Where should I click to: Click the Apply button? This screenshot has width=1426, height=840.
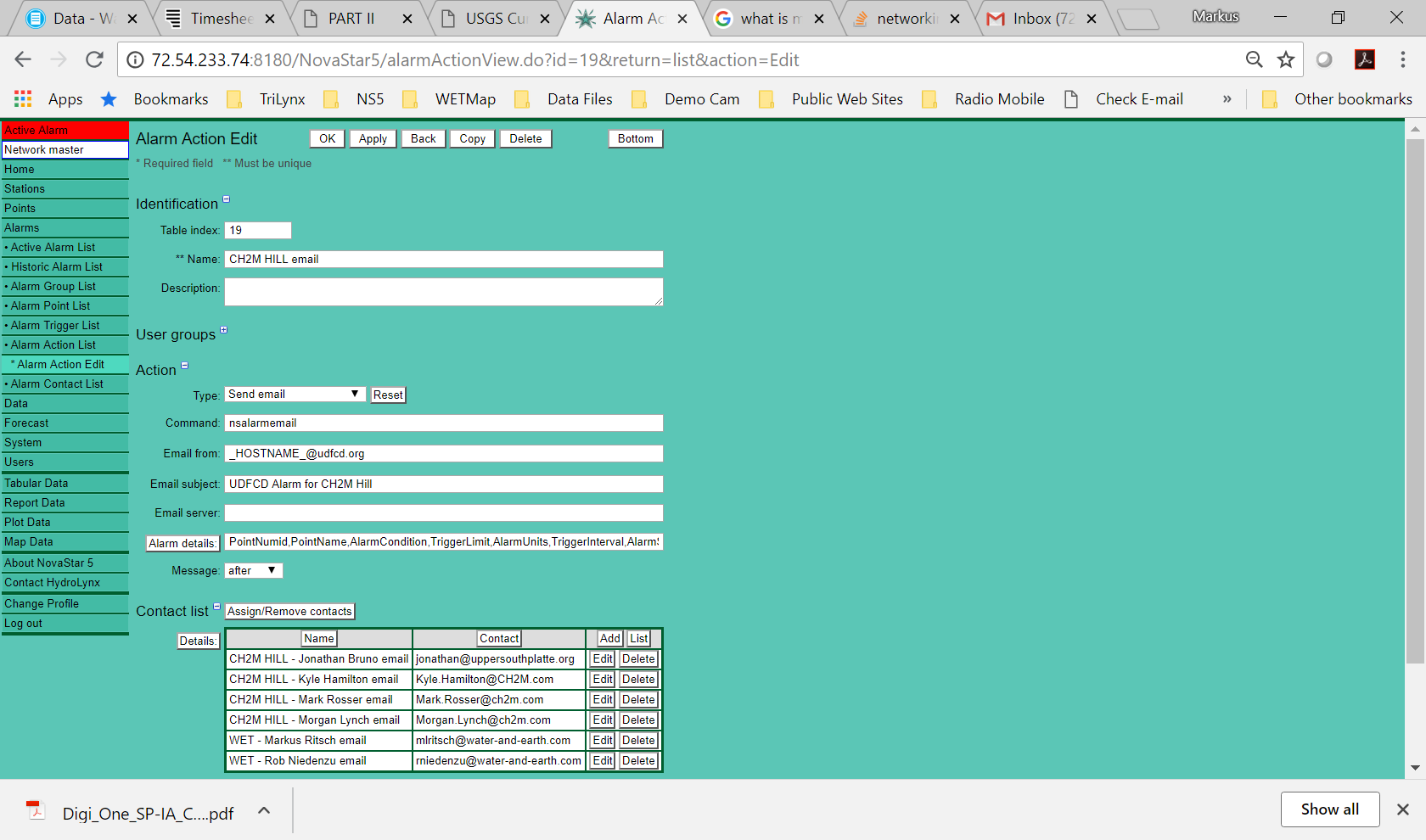(372, 139)
